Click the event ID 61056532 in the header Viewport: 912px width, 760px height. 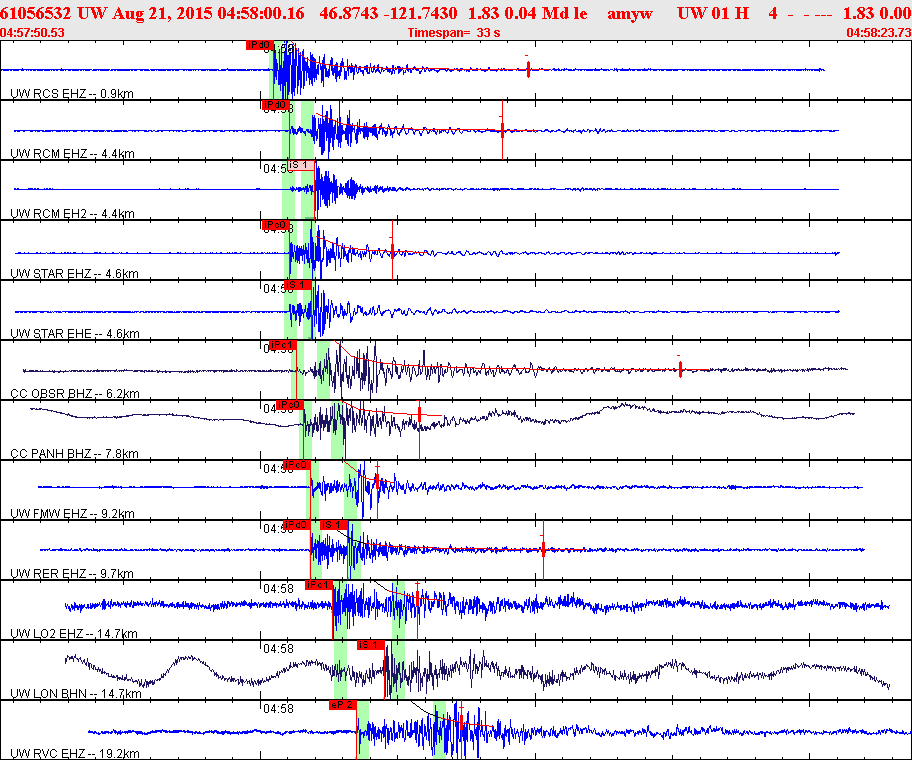[x=36, y=13]
